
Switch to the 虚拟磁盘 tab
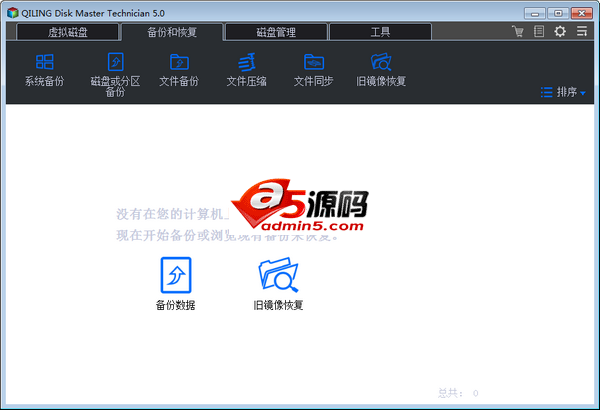68,32
